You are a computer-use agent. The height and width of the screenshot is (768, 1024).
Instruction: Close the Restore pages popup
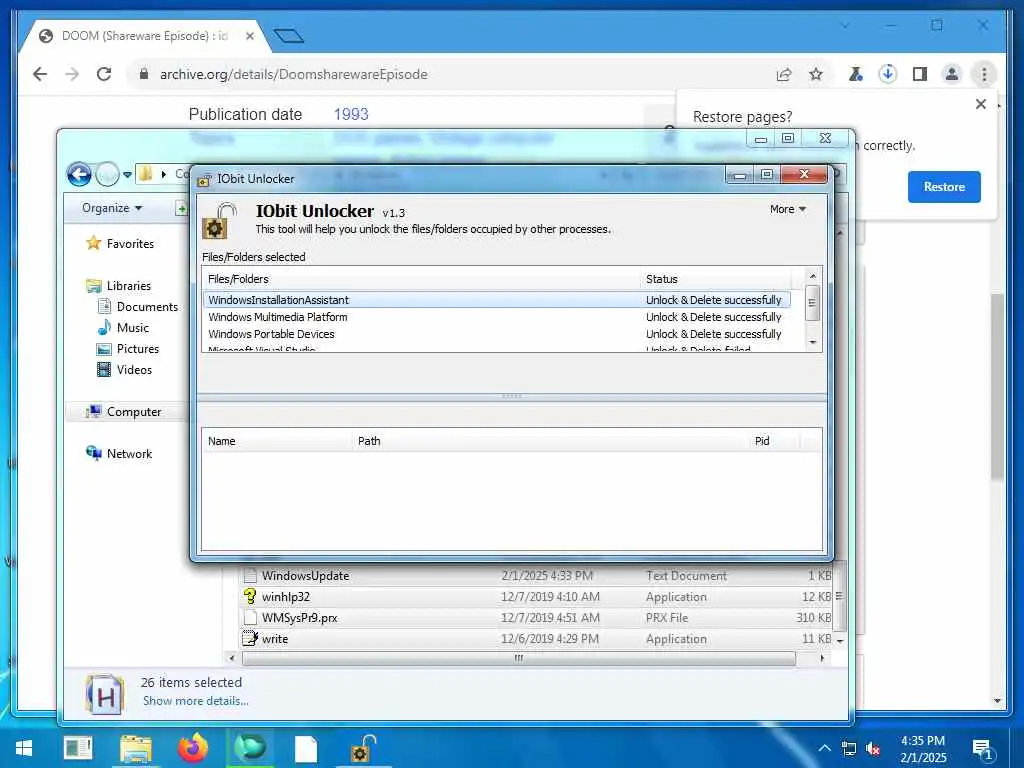point(980,104)
